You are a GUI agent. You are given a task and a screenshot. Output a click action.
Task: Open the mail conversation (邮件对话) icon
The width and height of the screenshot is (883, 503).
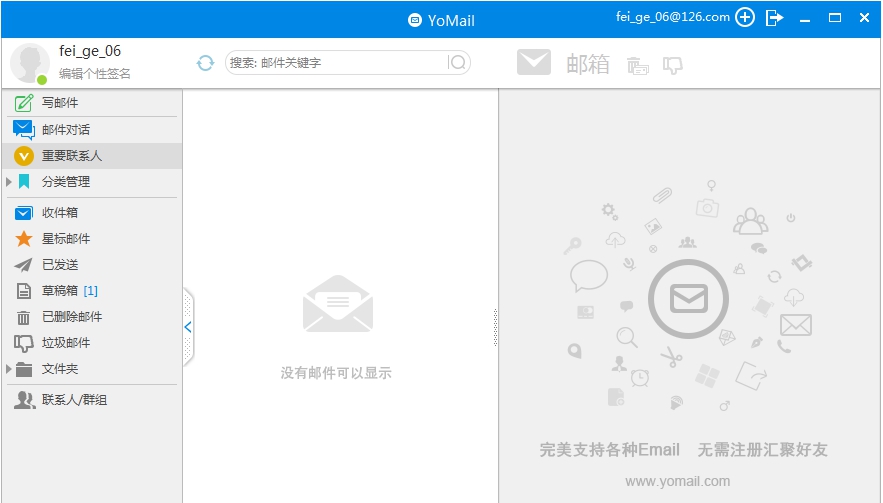click(x=24, y=130)
